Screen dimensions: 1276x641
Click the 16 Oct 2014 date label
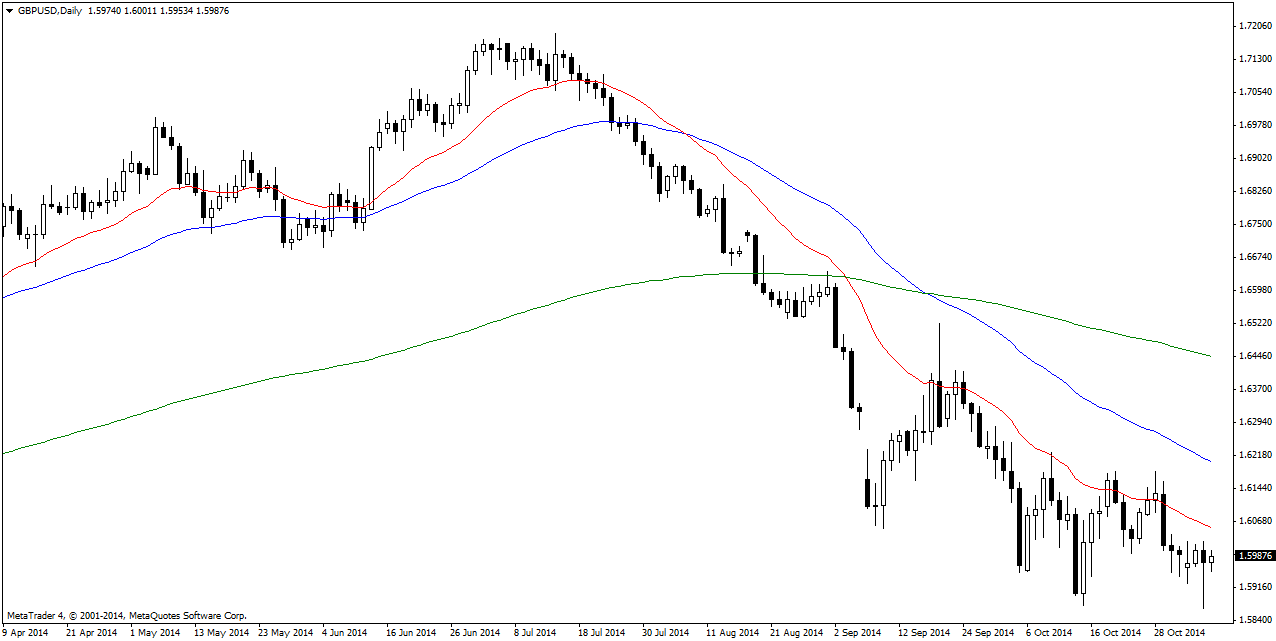(x=1116, y=632)
